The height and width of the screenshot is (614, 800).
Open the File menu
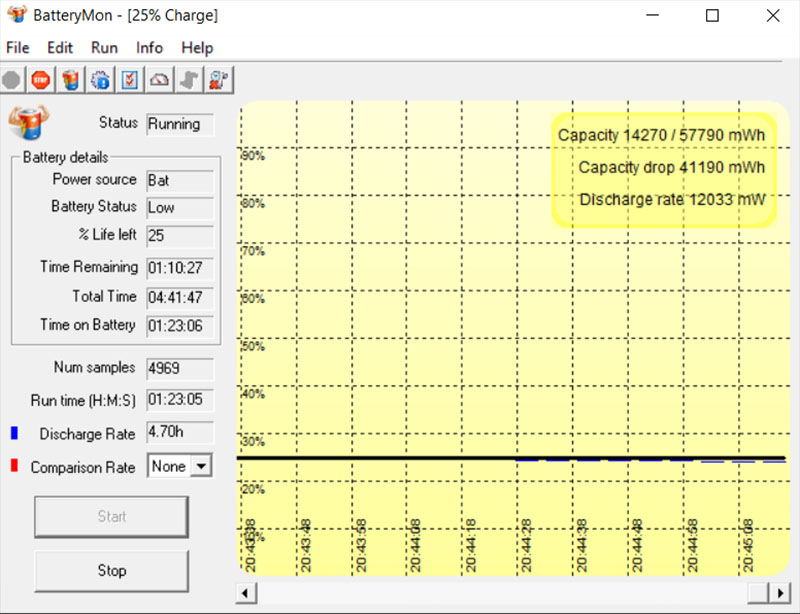[18, 47]
